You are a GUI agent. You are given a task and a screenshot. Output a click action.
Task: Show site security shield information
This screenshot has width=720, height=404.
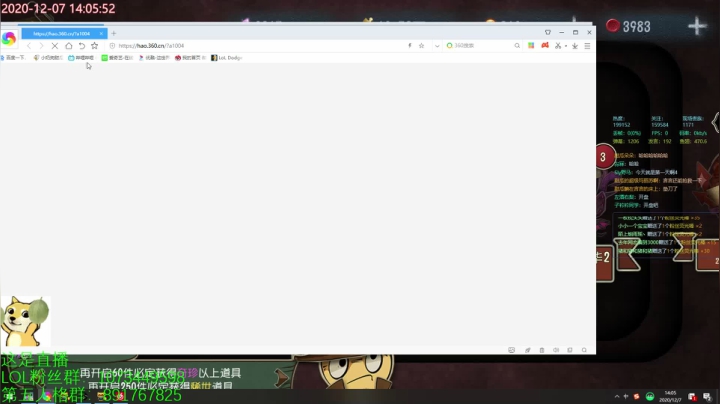pyautogui.click(x=112, y=46)
